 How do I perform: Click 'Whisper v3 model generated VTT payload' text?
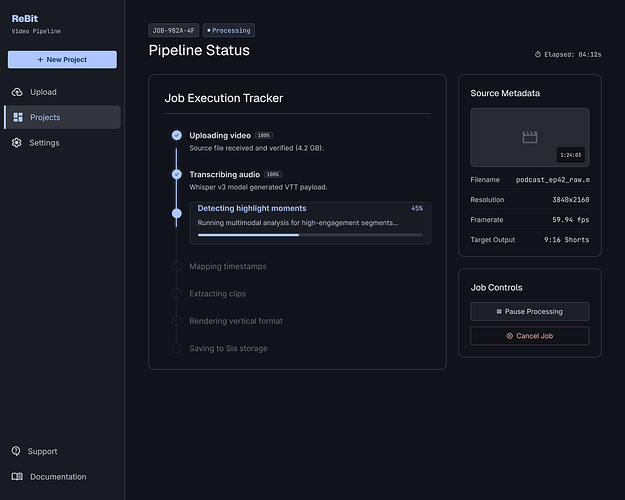[258, 187]
